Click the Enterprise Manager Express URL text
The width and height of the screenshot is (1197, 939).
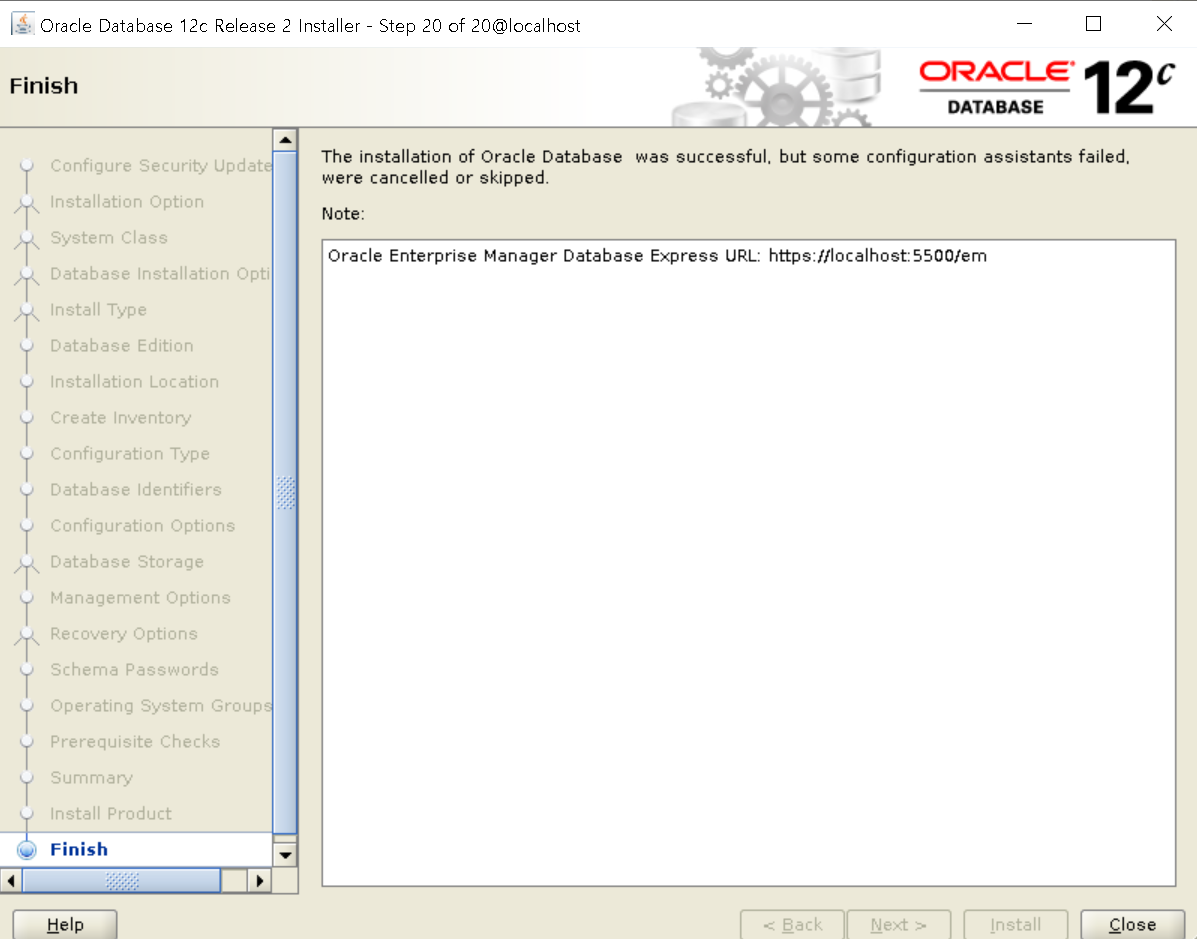coord(657,256)
